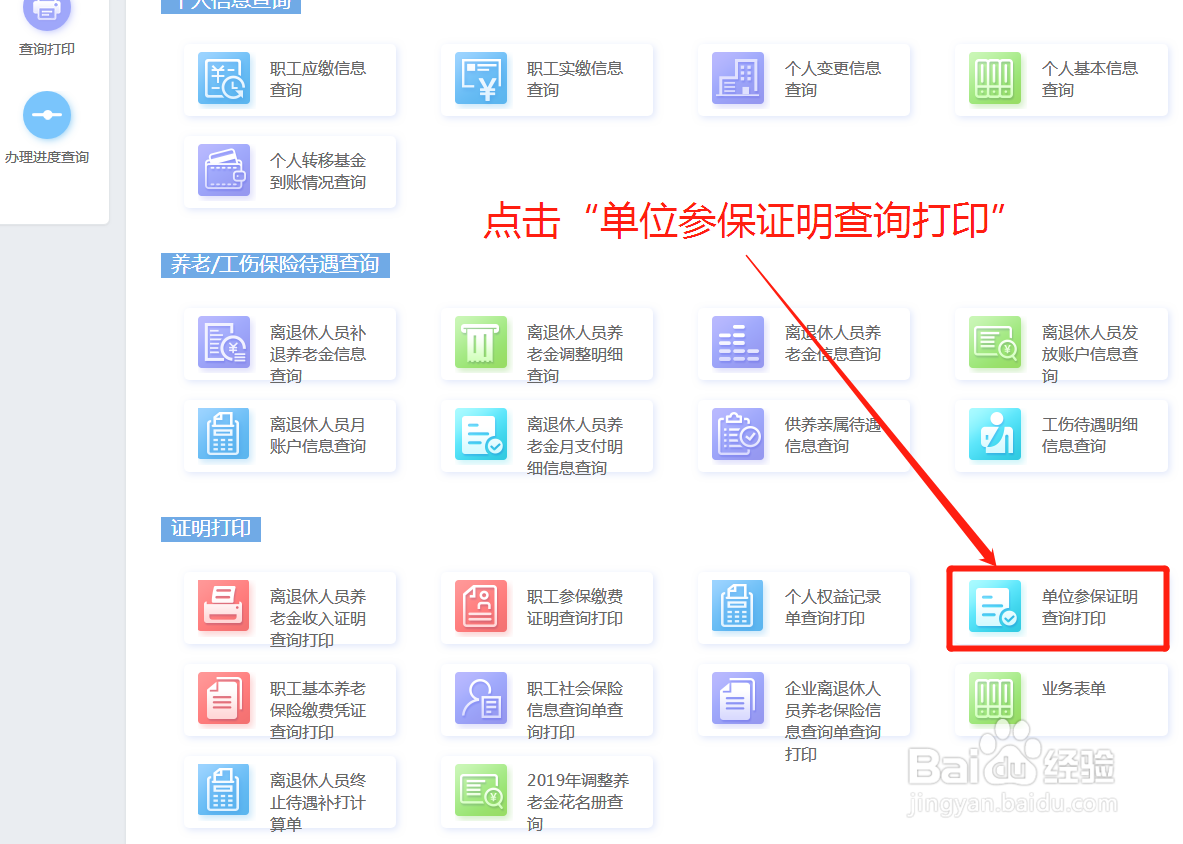Open 业务表单 text

1074,688
